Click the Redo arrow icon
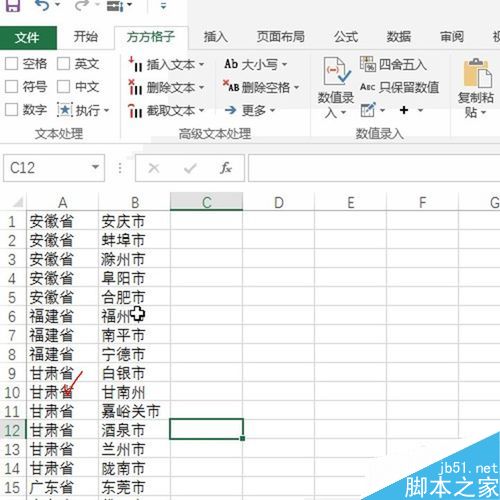The image size is (500, 500). (x=81, y=5)
